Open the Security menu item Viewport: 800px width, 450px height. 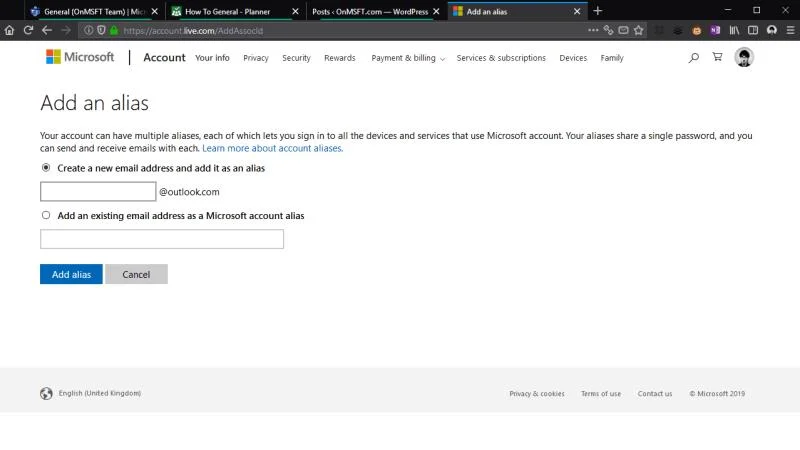tap(296, 58)
